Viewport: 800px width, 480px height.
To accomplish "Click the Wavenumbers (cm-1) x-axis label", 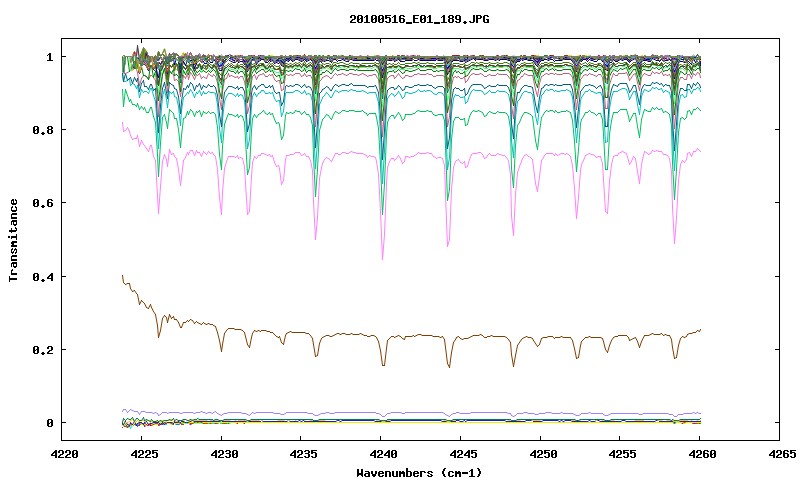I will point(419,473).
